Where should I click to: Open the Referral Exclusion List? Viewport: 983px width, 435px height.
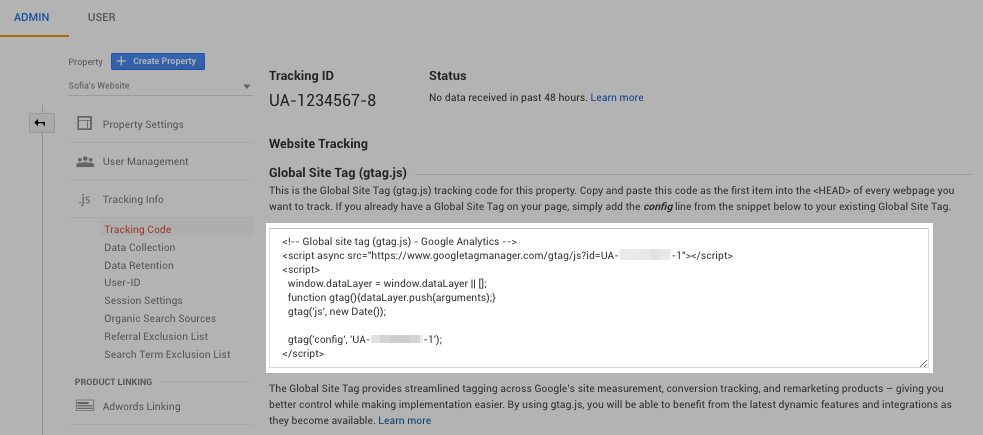coord(156,336)
